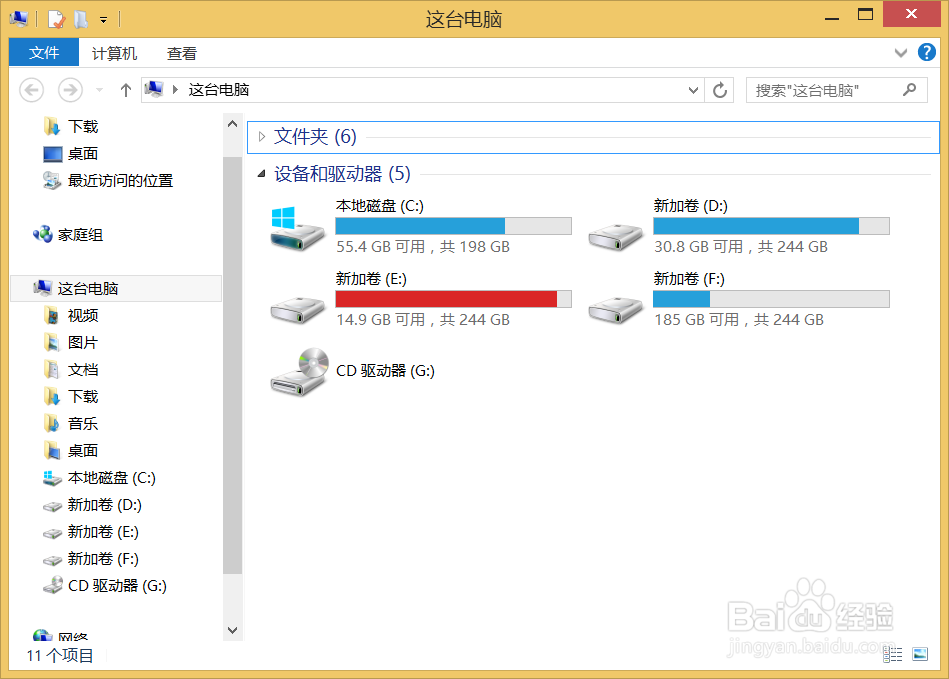
Task: Click the forward navigation arrow
Action: pyautogui.click(x=69, y=89)
